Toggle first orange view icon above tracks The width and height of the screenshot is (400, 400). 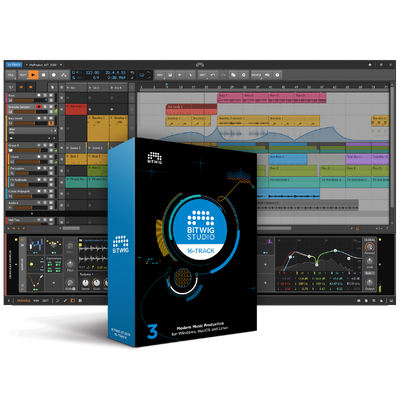[21, 87]
